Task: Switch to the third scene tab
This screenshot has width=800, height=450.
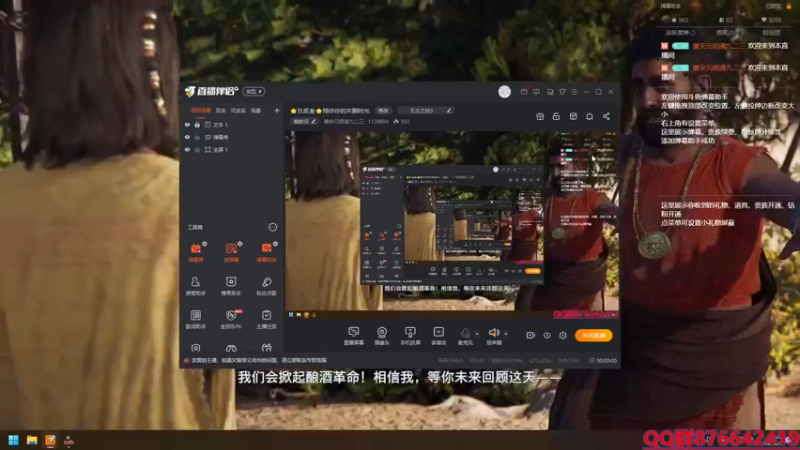Action: 238,110
